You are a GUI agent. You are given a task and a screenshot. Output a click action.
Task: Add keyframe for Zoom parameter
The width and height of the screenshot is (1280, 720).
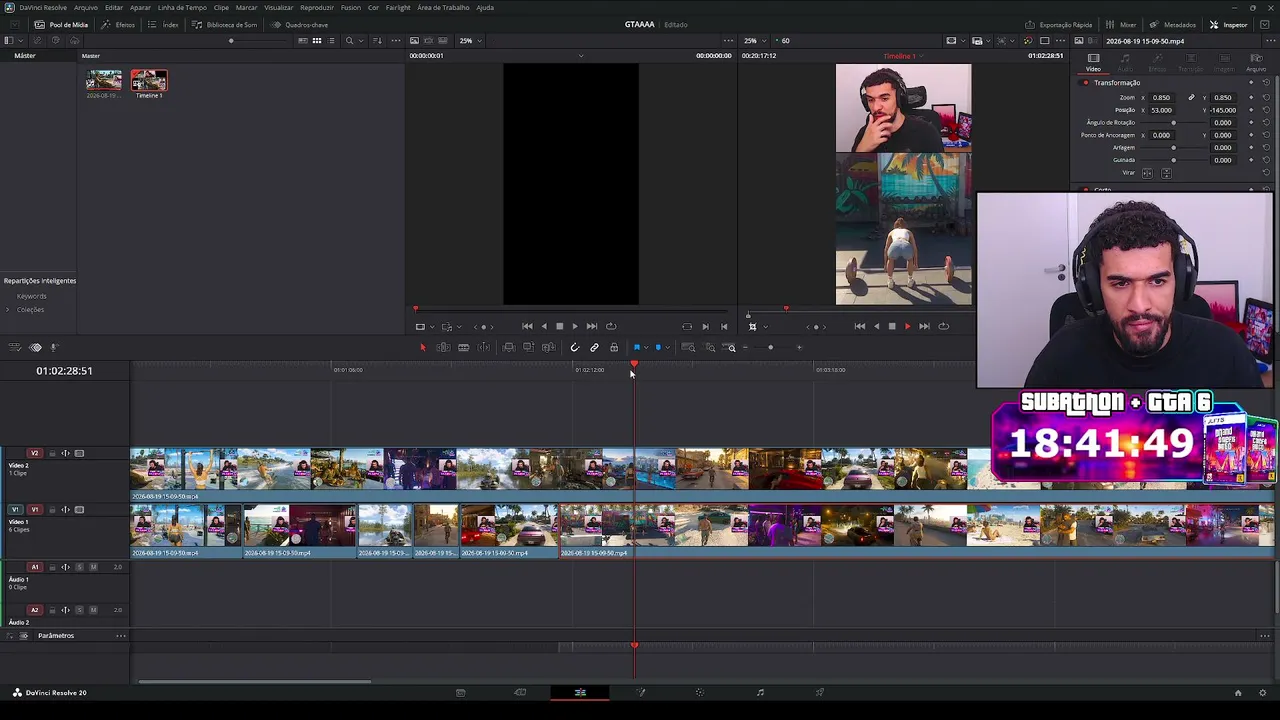click(1250, 98)
